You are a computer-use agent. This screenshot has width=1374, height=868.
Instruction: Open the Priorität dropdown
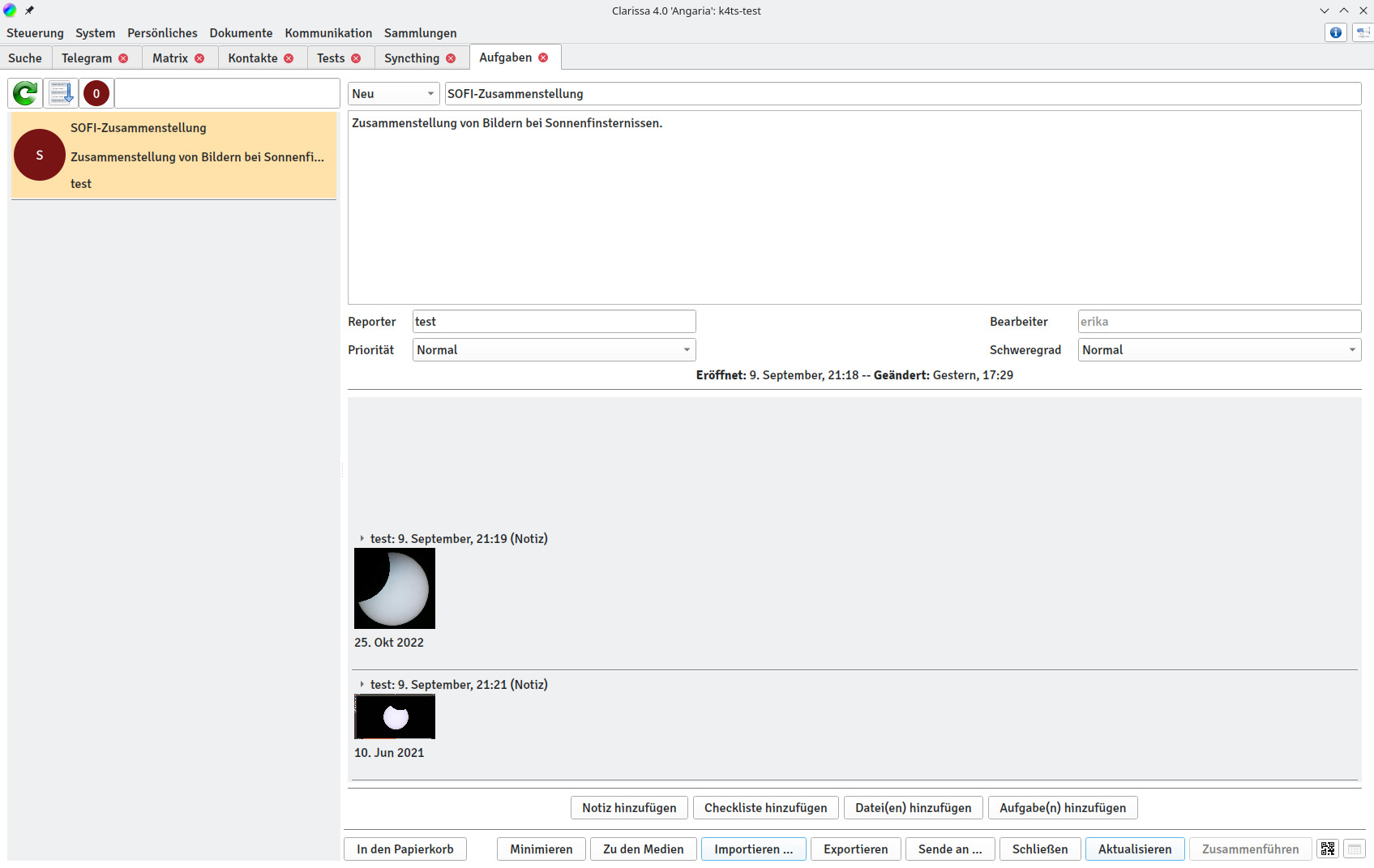(x=554, y=349)
